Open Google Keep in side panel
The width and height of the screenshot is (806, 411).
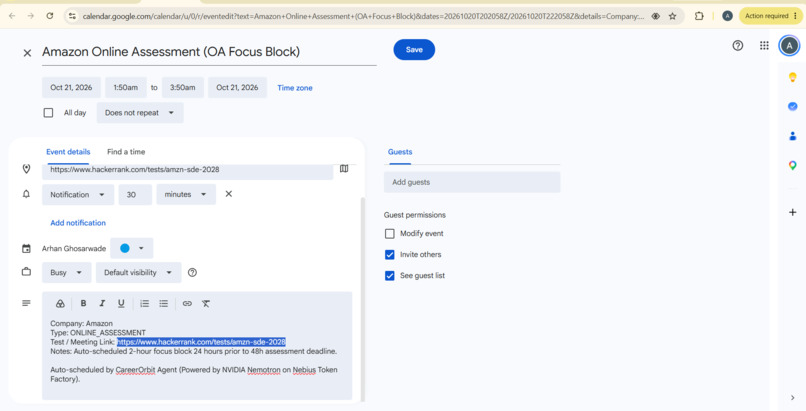tap(793, 77)
